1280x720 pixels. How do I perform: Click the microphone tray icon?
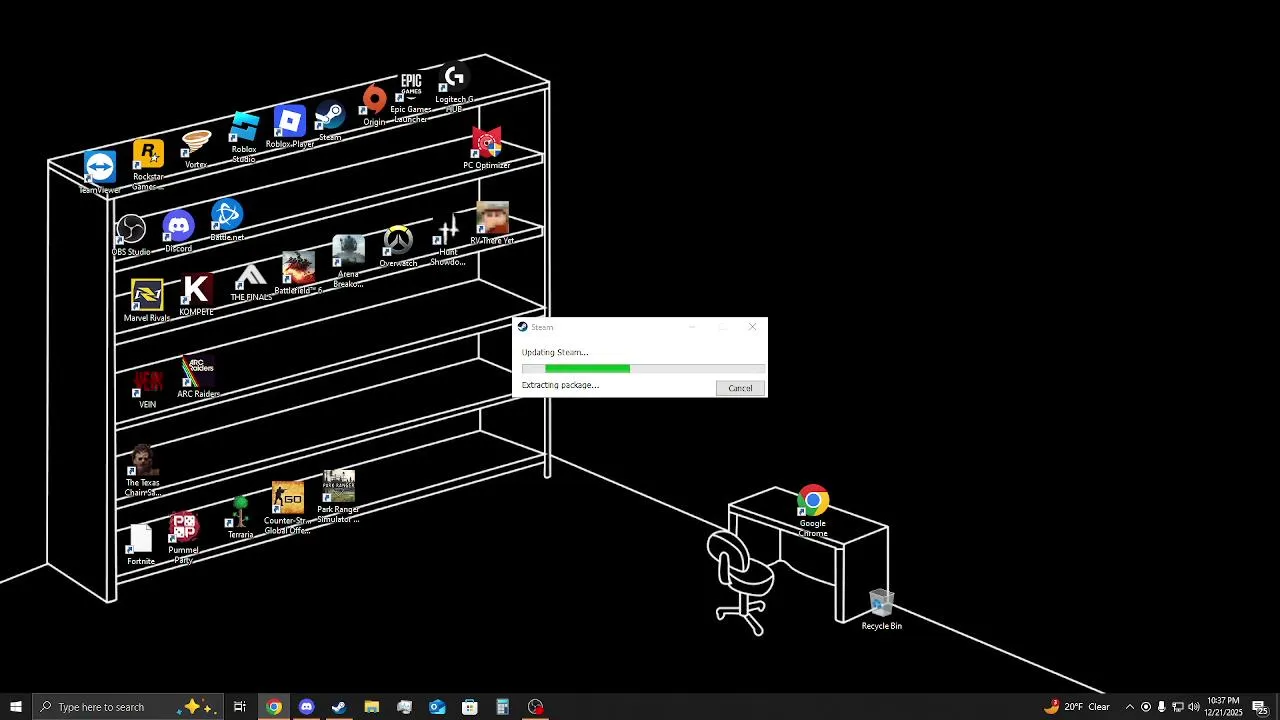pos(1161,707)
